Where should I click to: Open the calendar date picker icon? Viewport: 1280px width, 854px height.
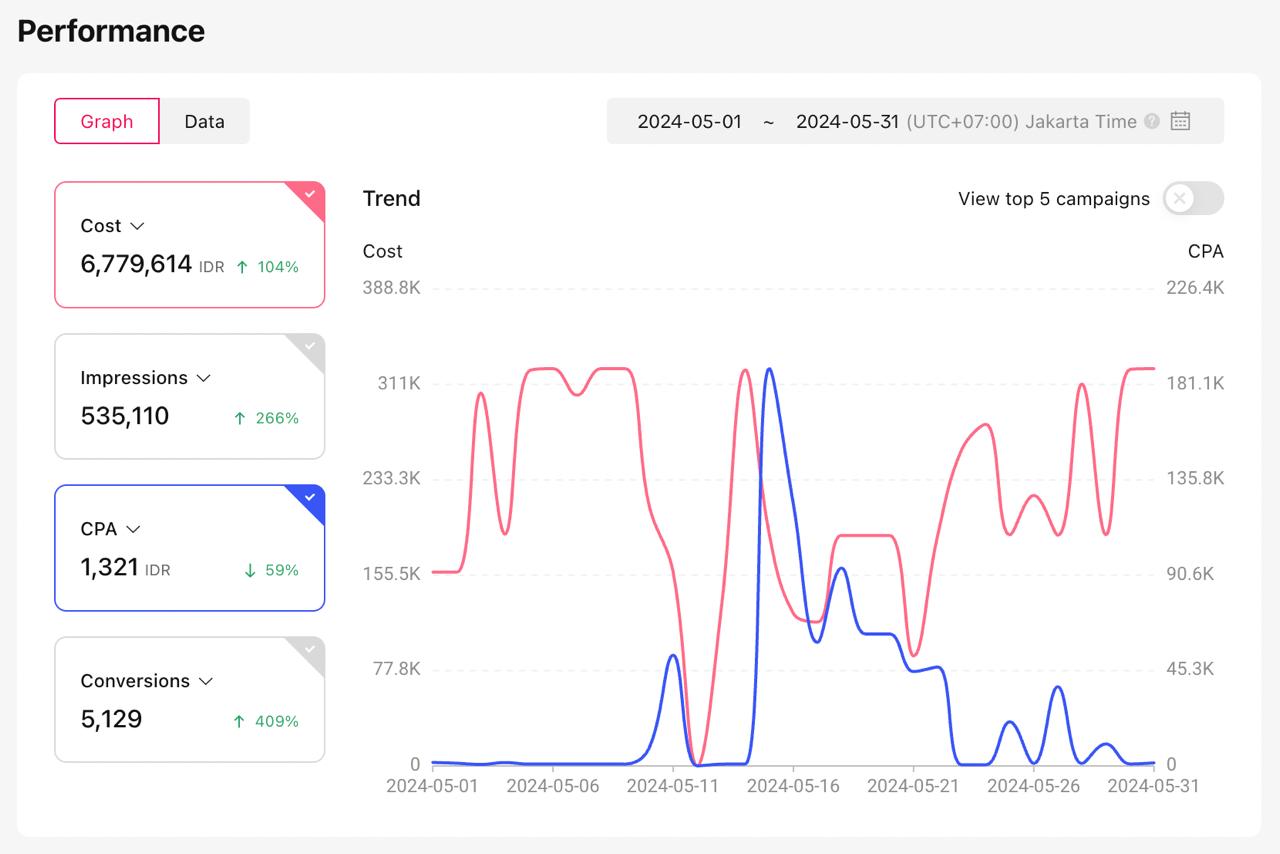[x=1180, y=121]
